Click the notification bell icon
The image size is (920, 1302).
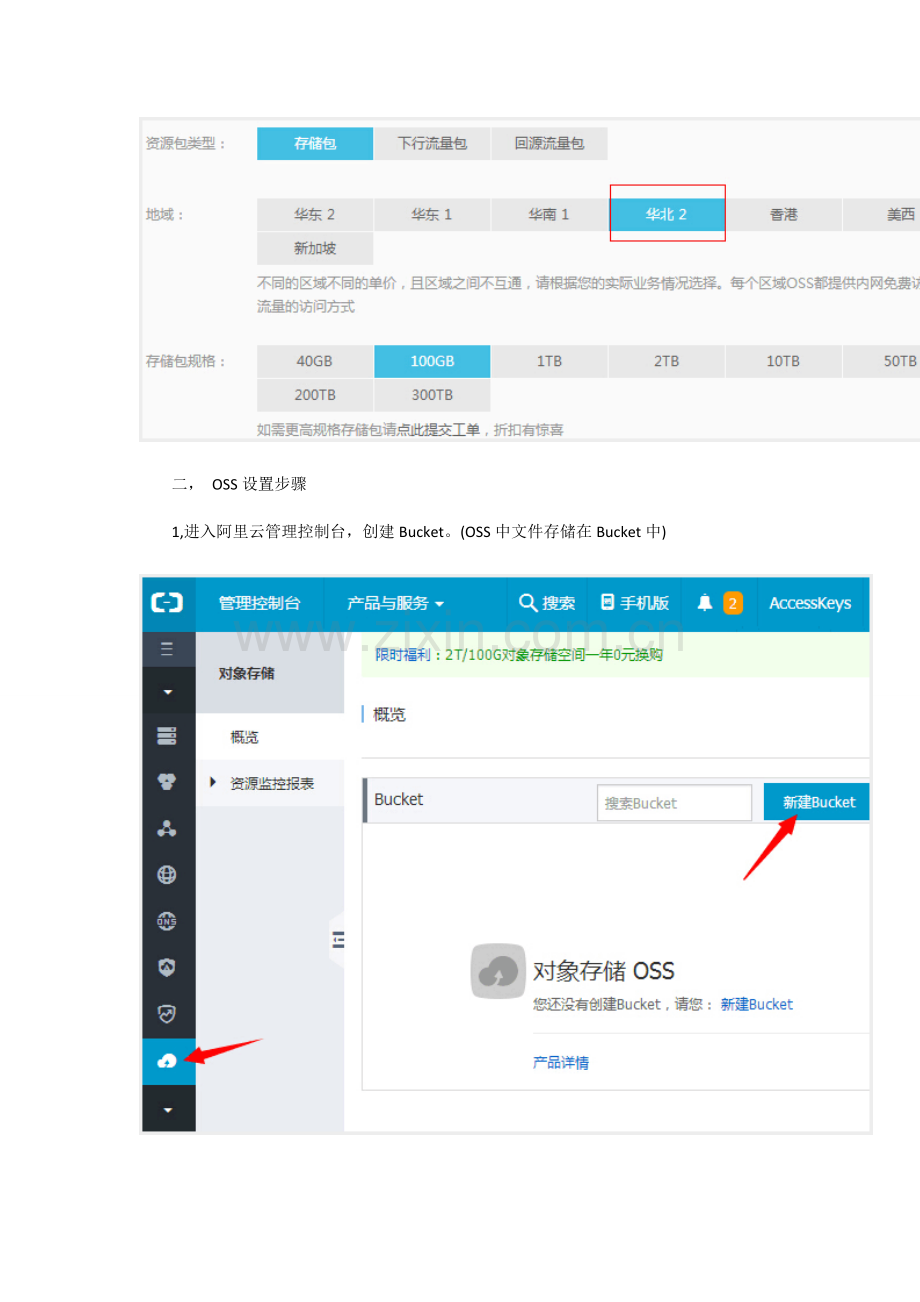click(703, 603)
